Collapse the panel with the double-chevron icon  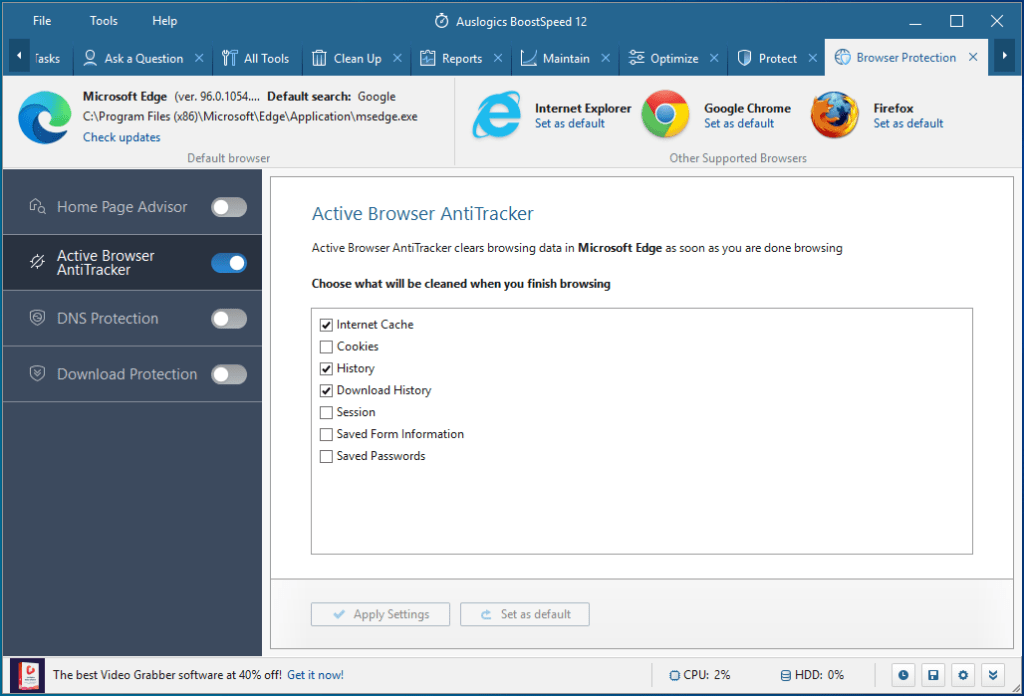[x=992, y=675]
